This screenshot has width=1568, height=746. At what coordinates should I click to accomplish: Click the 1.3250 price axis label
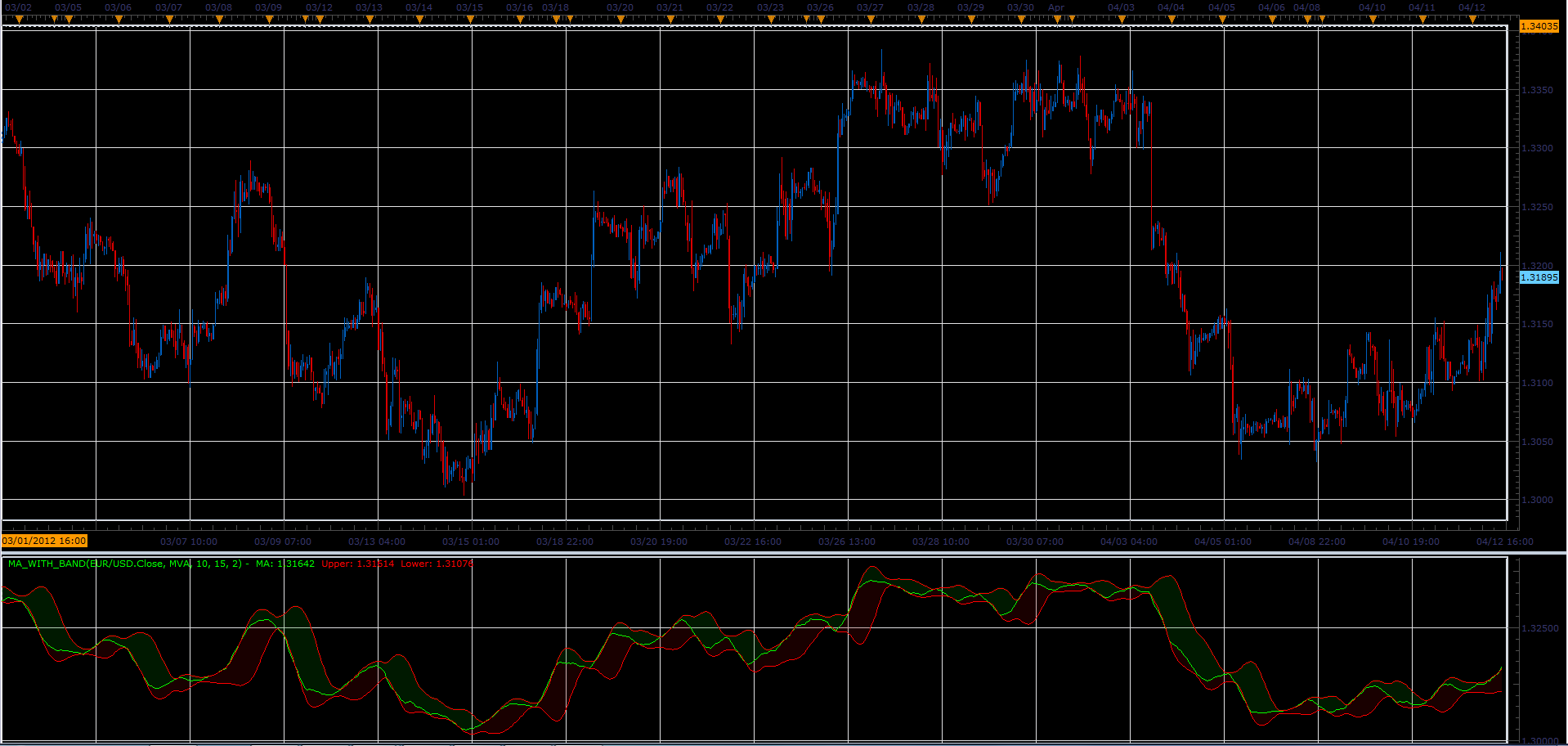tap(1537, 207)
